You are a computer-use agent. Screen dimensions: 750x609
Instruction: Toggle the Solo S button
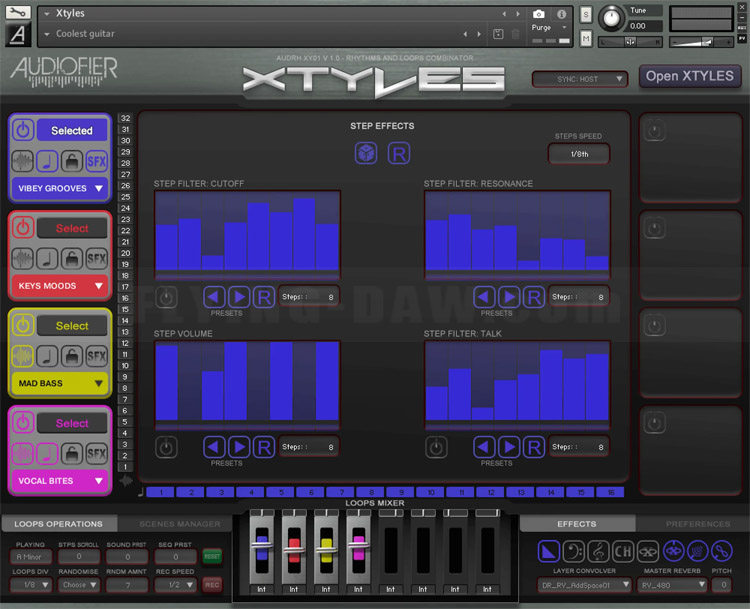point(586,14)
